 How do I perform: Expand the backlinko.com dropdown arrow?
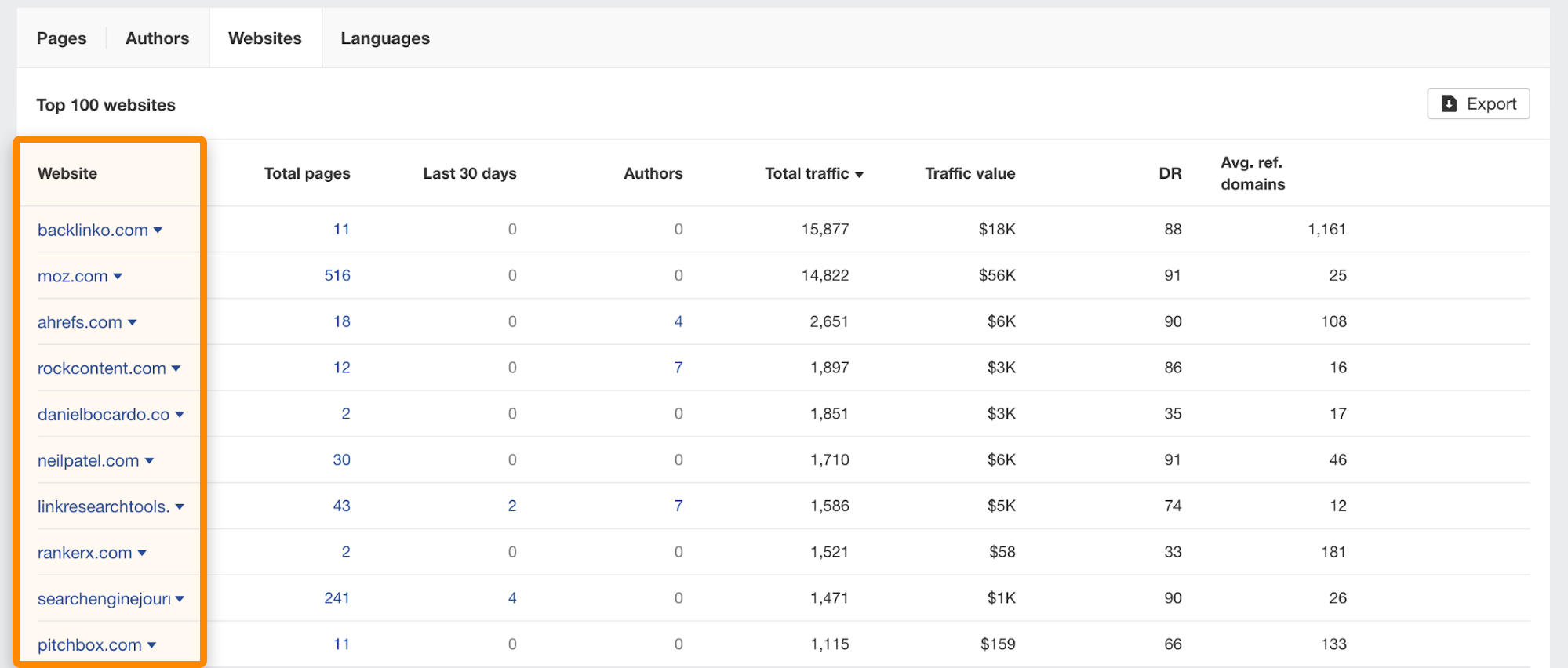[158, 231]
